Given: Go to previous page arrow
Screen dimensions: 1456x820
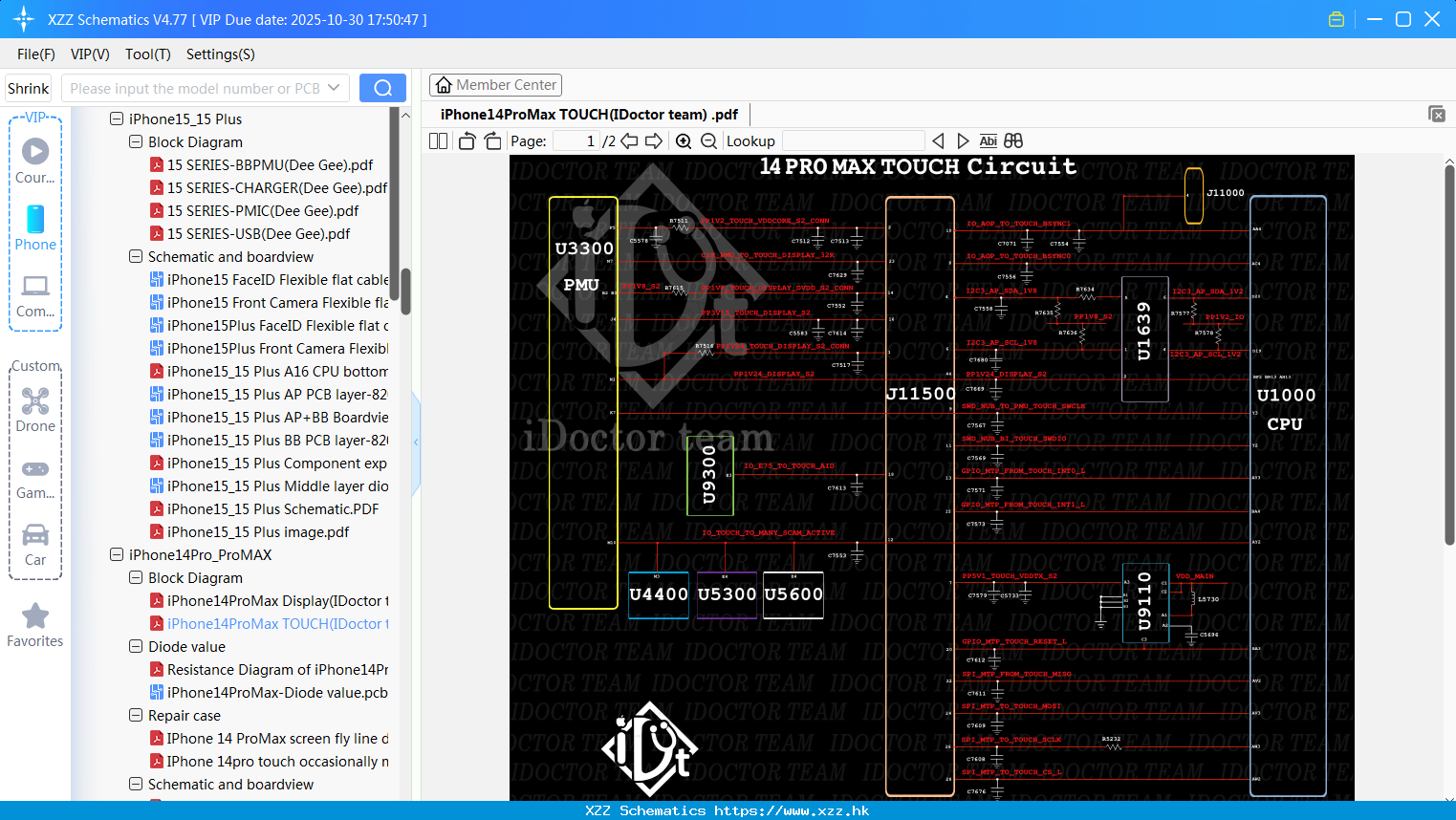Looking at the screenshot, I should click(x=629, y=140).
